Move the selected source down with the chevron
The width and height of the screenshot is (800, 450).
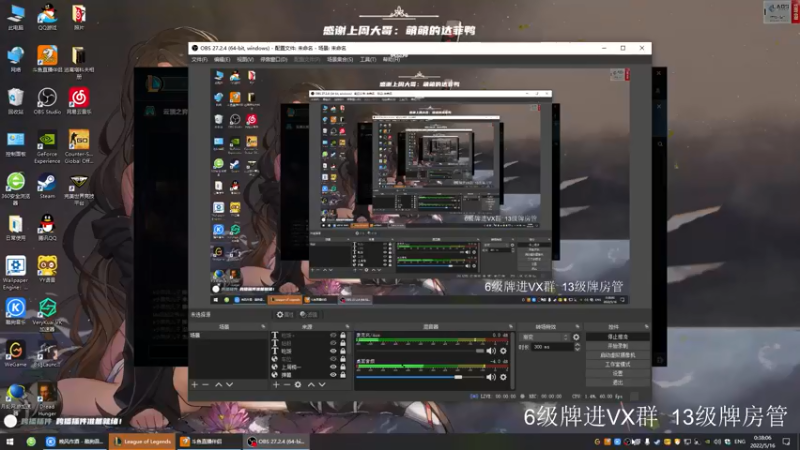point(322,385)
